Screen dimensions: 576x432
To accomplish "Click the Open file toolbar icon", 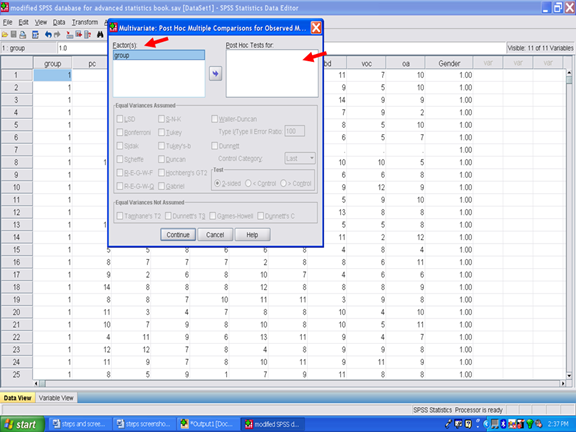I will [x=5, y=35].
